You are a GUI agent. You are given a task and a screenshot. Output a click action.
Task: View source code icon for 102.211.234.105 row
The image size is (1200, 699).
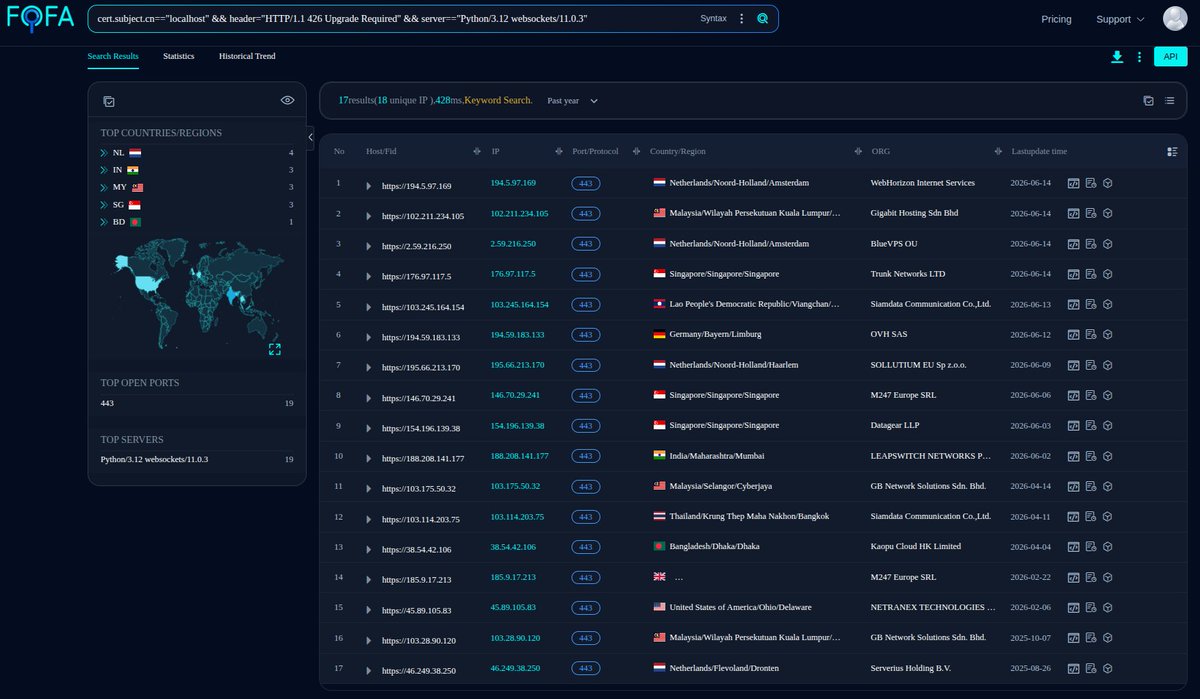(x=1073, y=214)
